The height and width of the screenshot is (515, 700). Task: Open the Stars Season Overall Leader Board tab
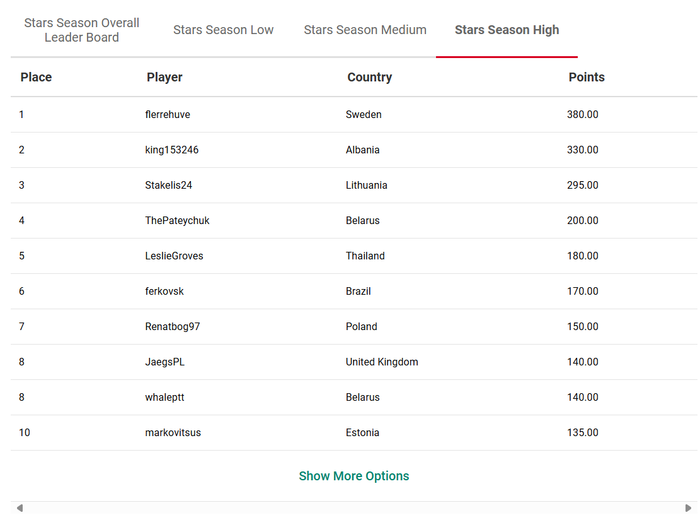coord(82,30)
